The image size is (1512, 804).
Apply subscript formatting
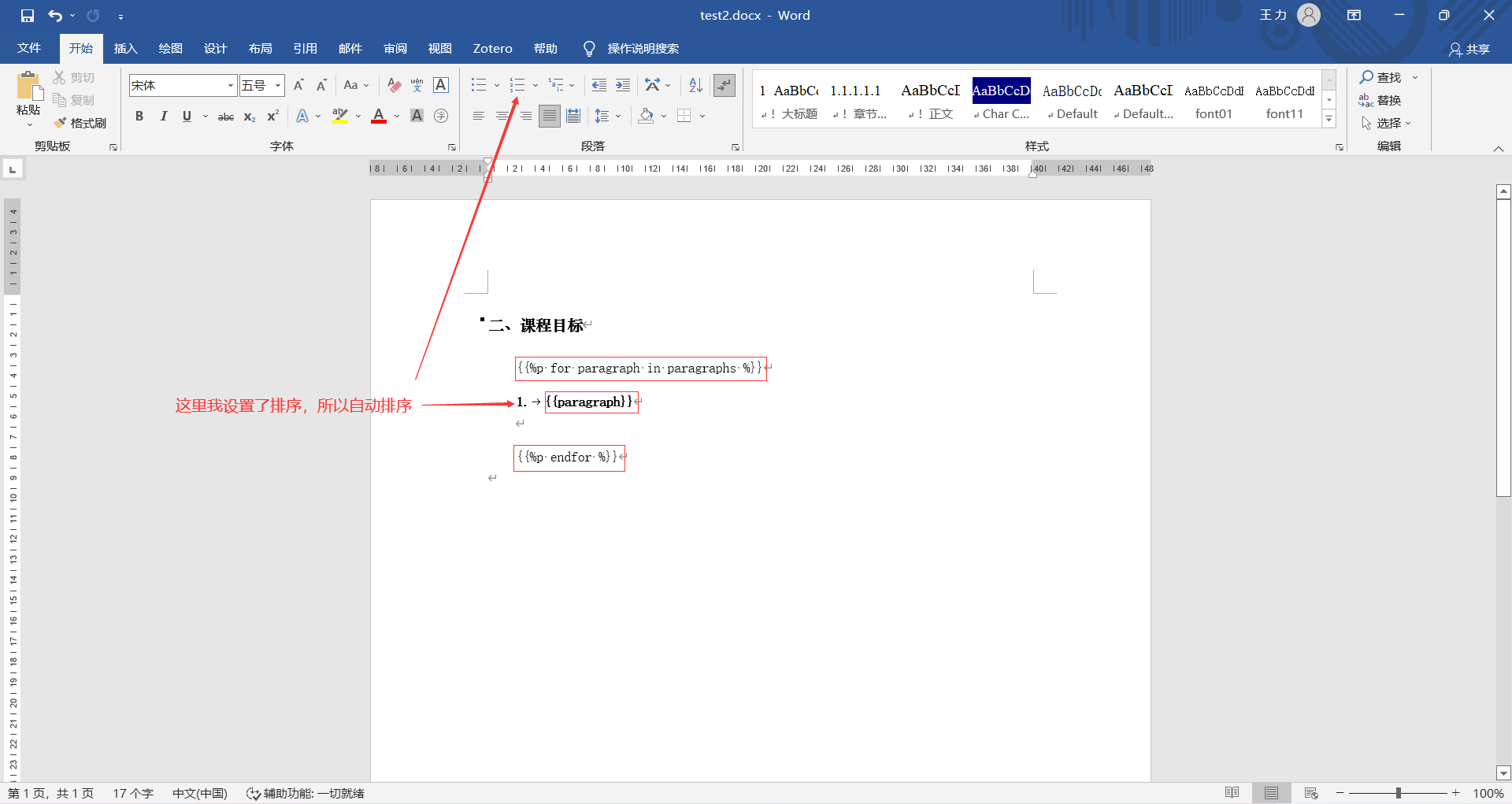click(x=249, y=116)
